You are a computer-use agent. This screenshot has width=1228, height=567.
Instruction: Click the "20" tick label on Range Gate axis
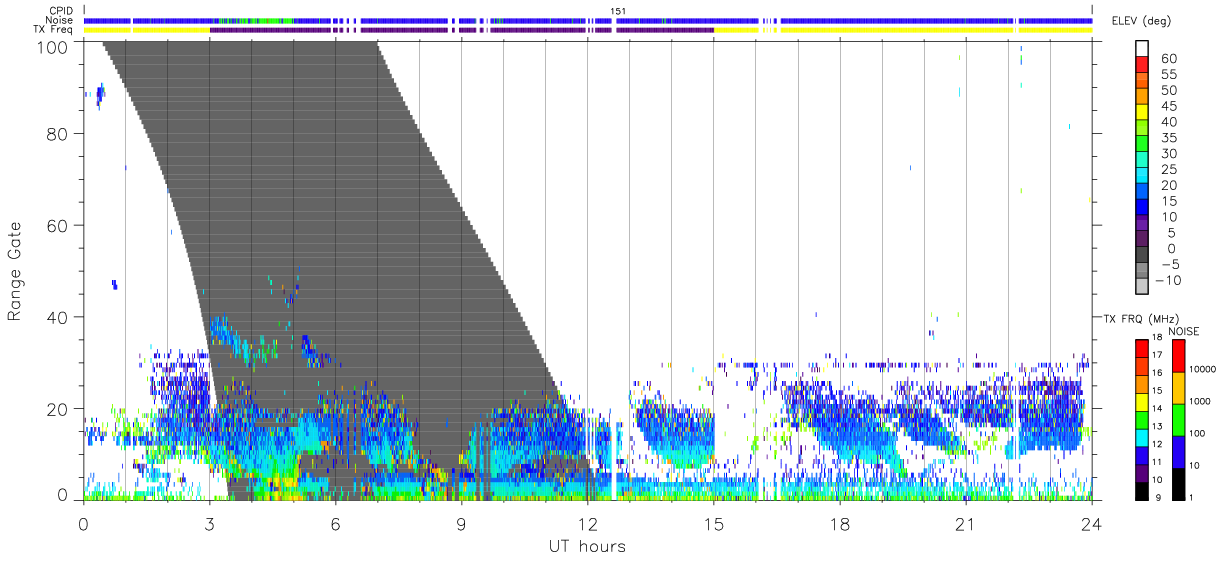(57, 408)
